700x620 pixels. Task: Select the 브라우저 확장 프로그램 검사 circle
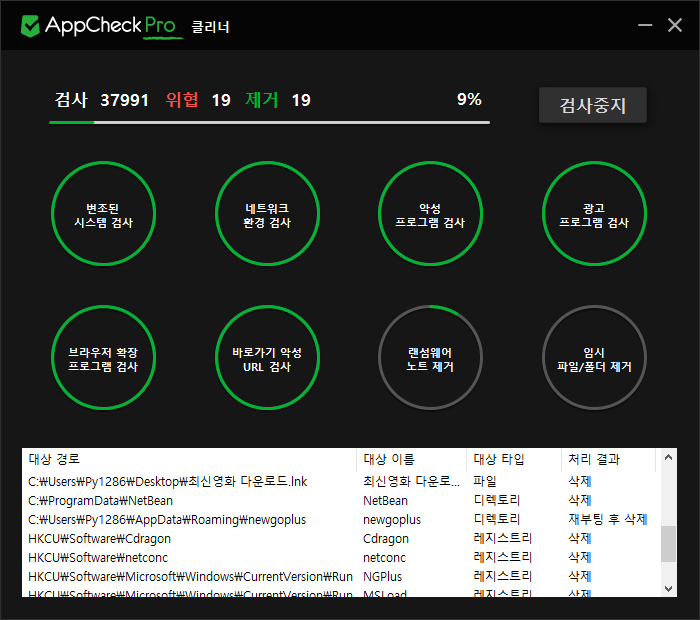104,358
